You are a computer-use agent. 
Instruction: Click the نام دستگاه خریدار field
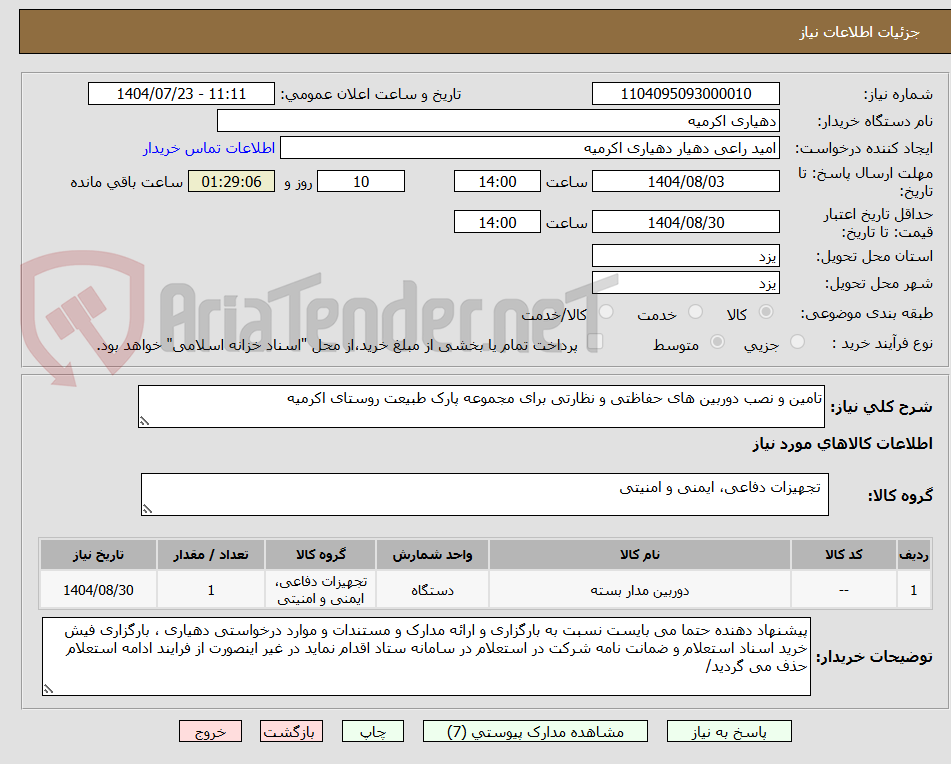tap(498, 121)
